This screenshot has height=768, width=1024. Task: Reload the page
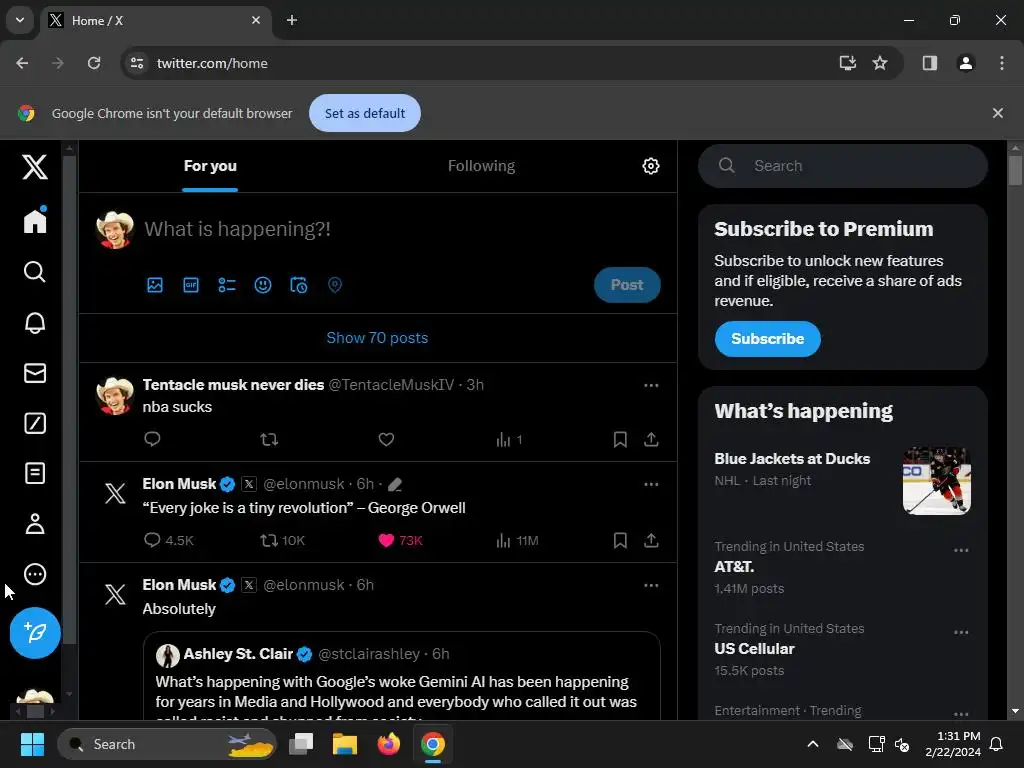click(94, 63)
